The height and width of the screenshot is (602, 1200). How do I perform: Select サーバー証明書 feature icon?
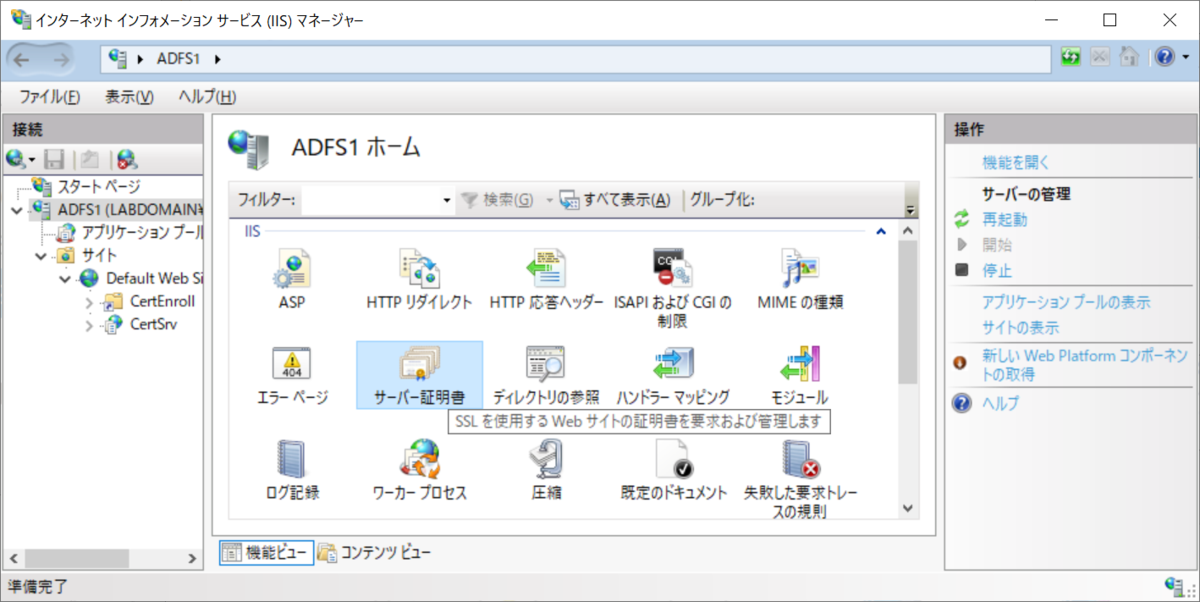coord(419,375)
